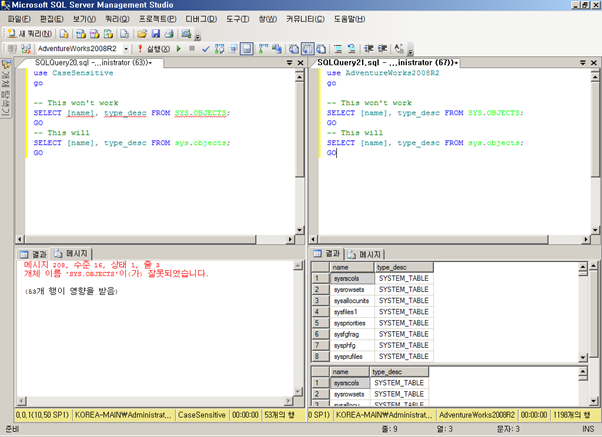Click the sysfiles1 cell in results
Viewport: 602px width, 437px height.
[352, 312]
